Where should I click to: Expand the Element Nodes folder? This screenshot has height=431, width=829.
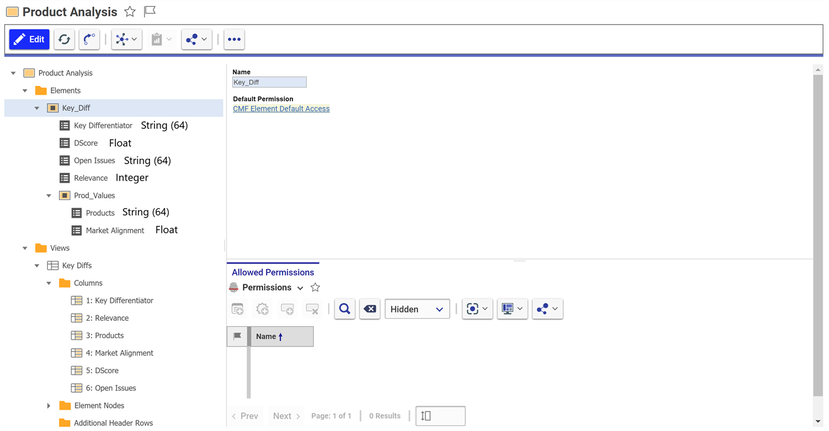pyautogui.click(x=49, y=406)
